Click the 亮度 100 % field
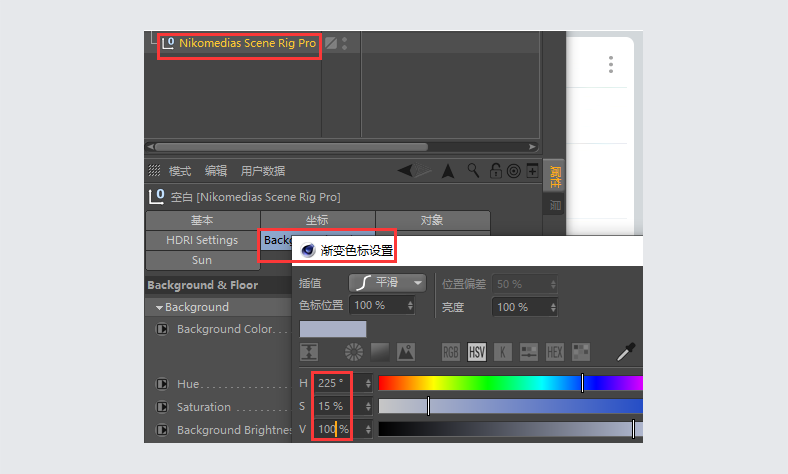The width and height of the screenshot is (788, 474). [520, 307]
